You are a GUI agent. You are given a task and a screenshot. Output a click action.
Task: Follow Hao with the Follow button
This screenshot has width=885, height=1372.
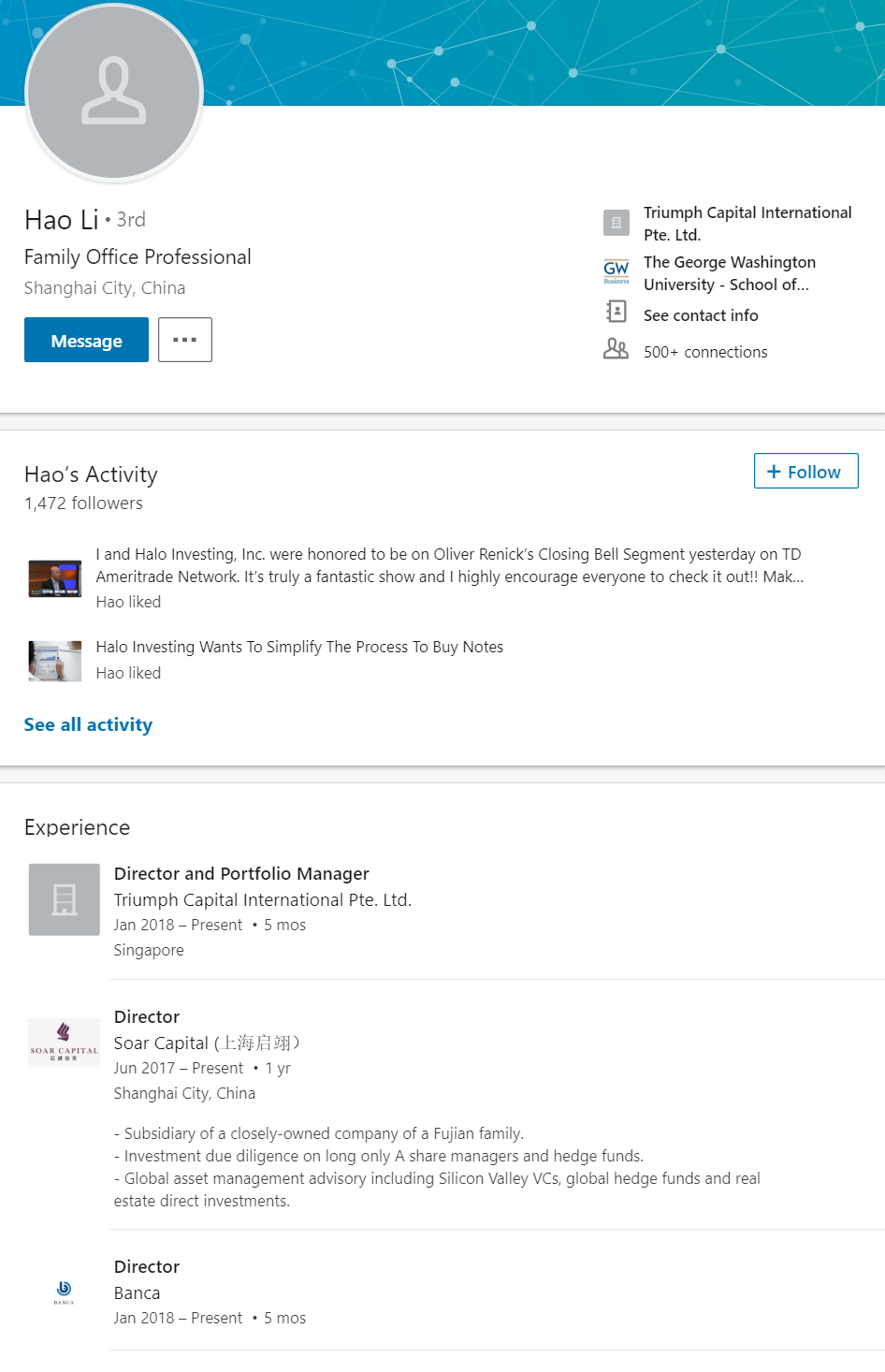805,471
